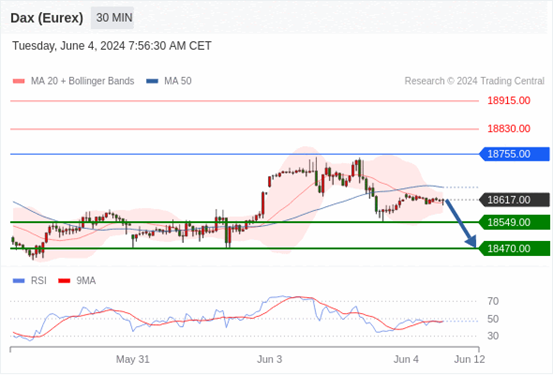Click the Research © 2024 Trading Central credit
The width and height of the screenshot is (553, 375).
point(474,81)
